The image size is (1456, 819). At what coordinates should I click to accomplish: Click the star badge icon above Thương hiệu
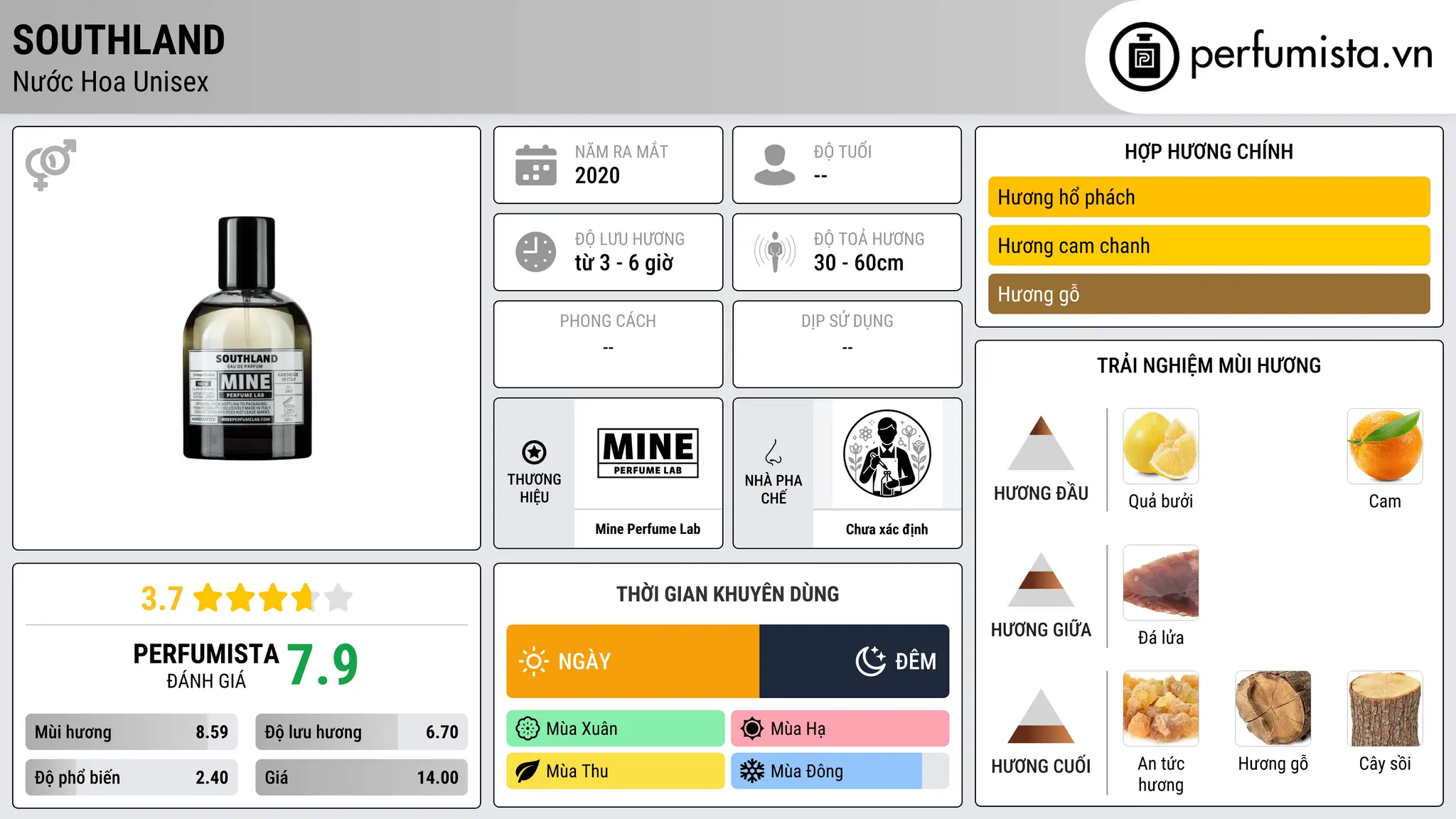pos(534,451)
